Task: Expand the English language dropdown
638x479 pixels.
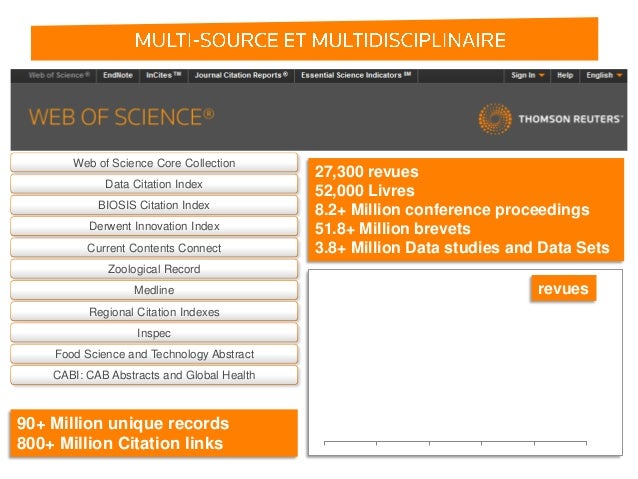Action: pyautogui.click(x=604, y=75)
